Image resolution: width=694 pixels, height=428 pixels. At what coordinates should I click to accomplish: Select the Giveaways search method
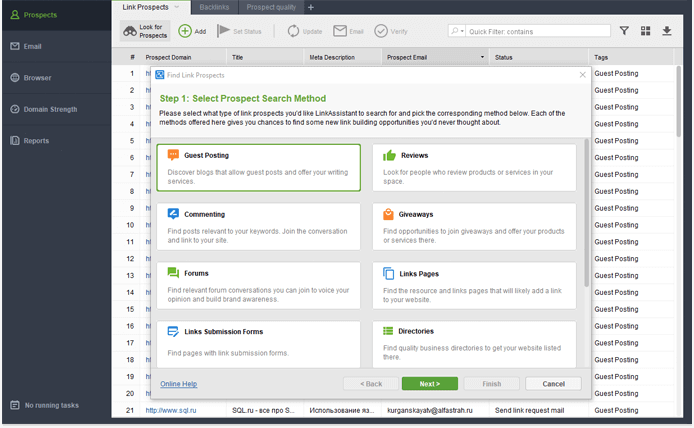pos(474,227)
